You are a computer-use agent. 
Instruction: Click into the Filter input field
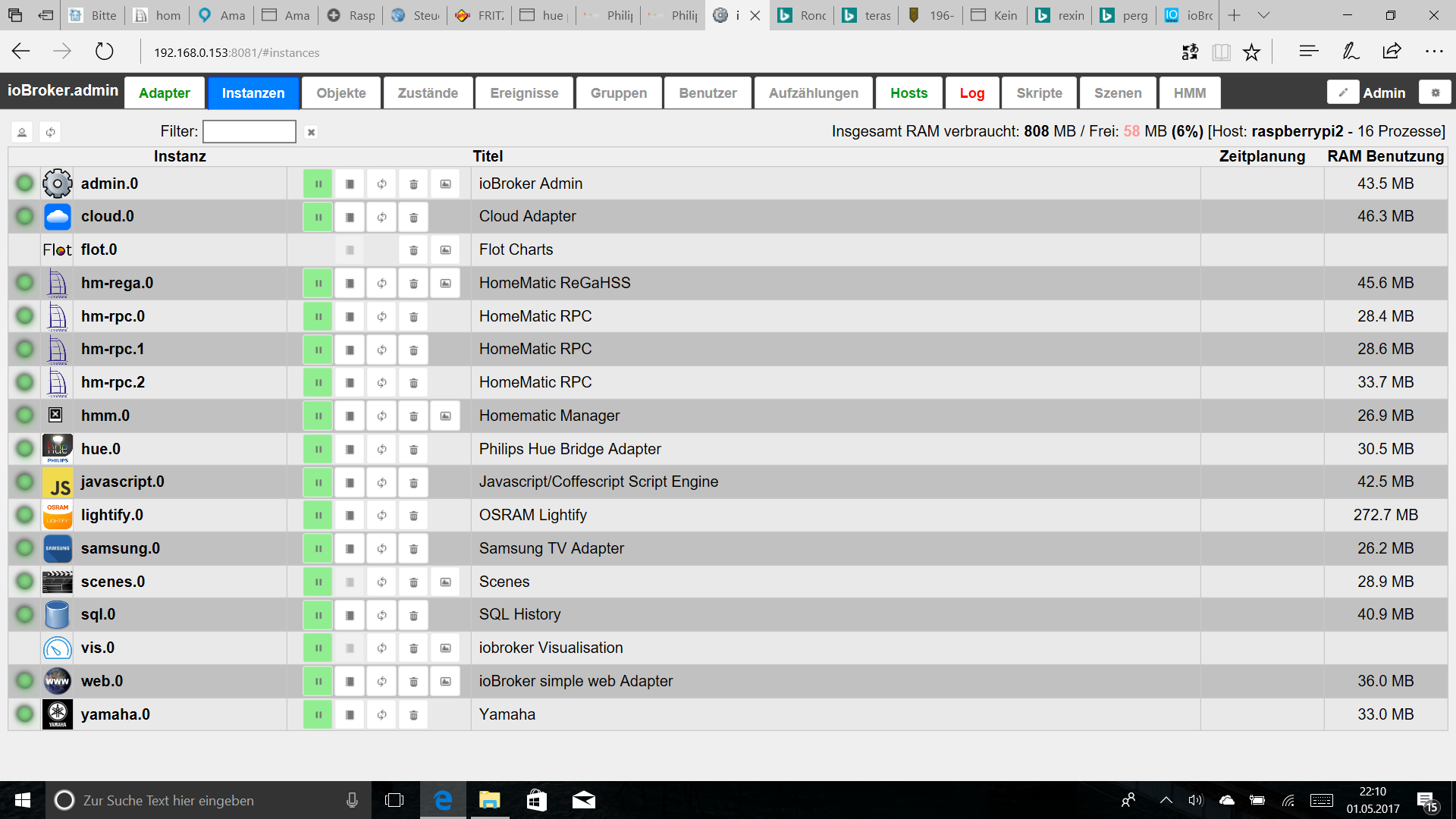click(249, 131)
